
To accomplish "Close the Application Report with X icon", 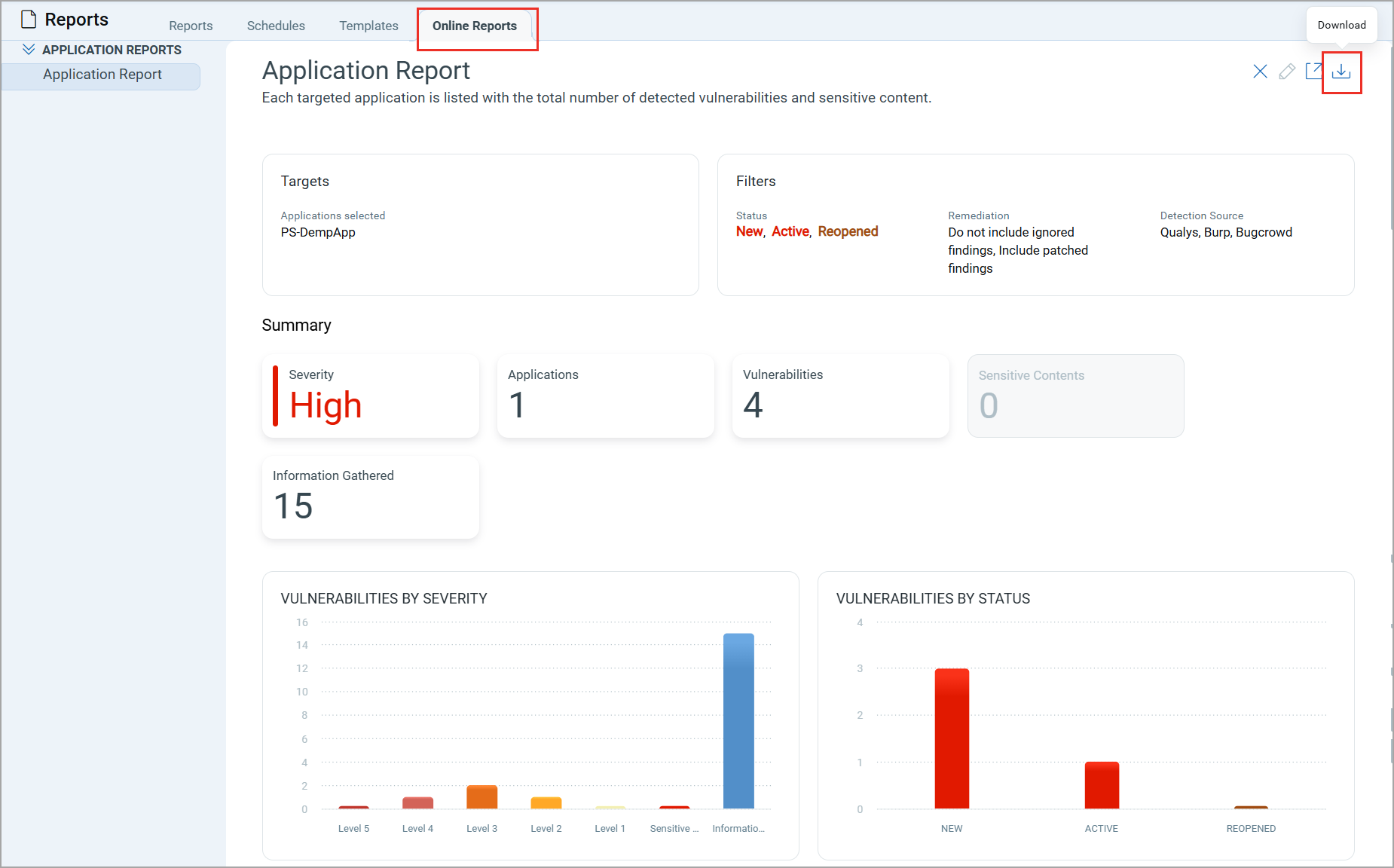I will [x=1260, y=72].
